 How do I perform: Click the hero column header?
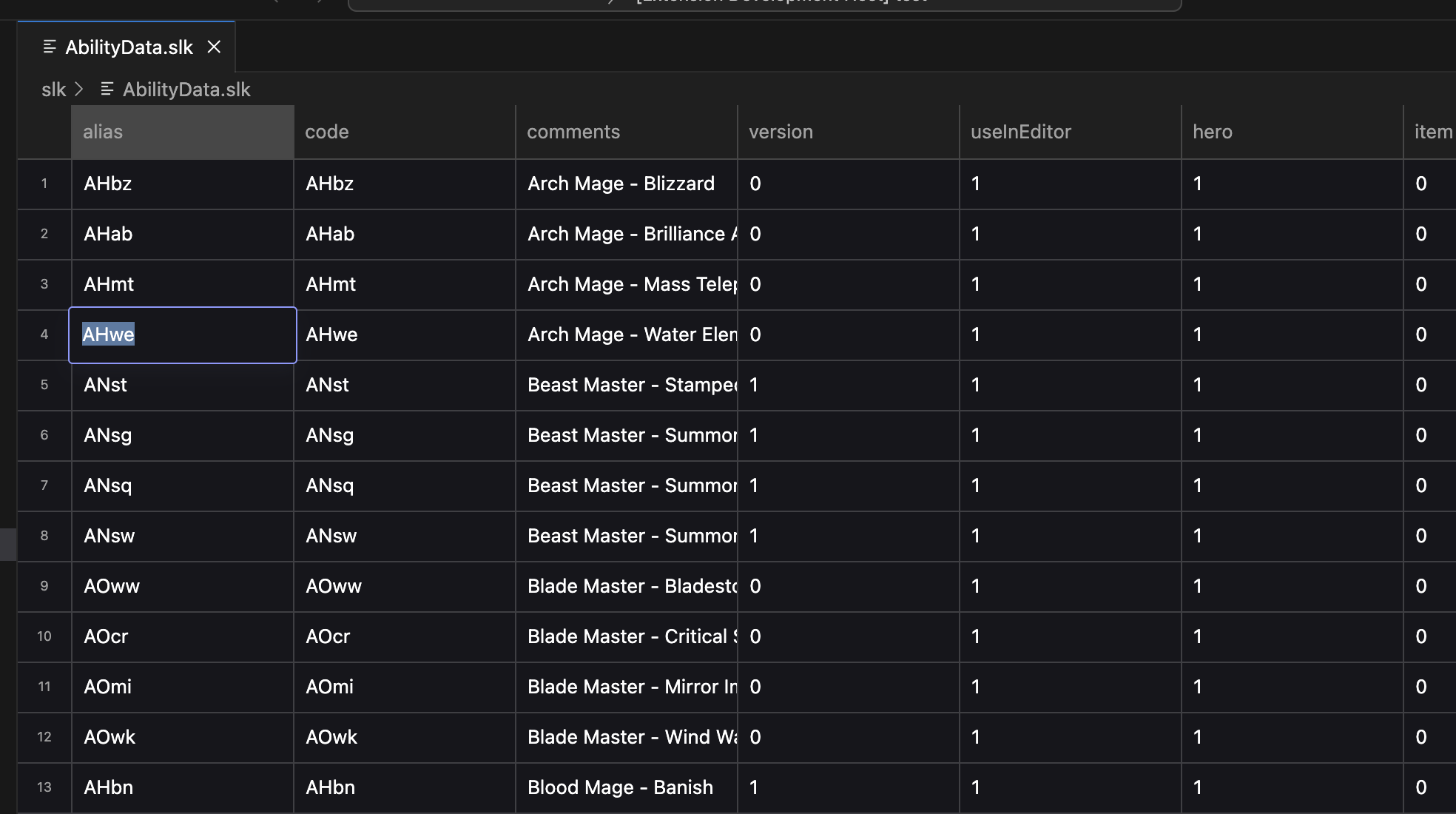click(1292, 132)
